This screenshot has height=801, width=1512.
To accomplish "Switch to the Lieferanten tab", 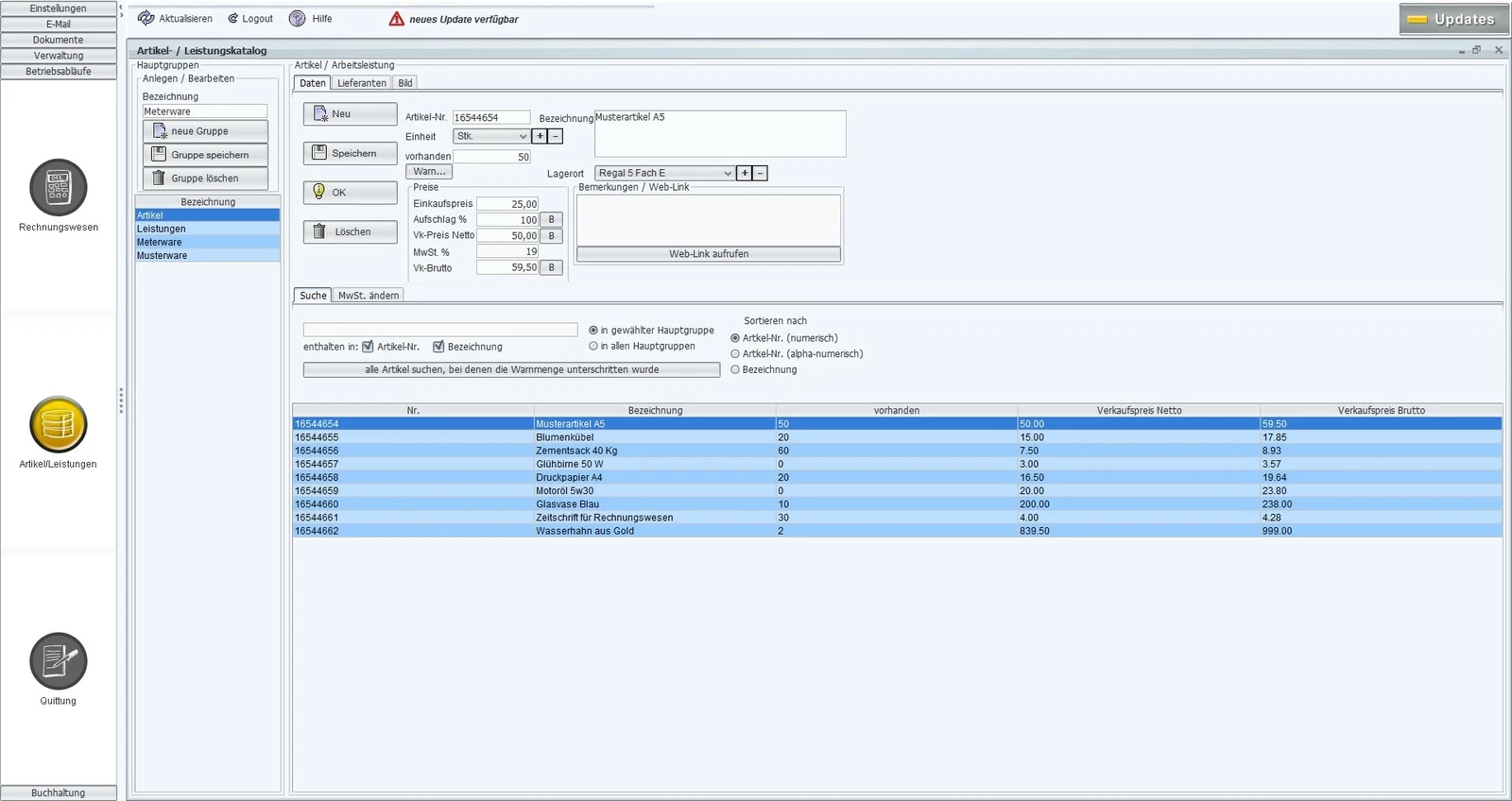I will tap(361, 83).
